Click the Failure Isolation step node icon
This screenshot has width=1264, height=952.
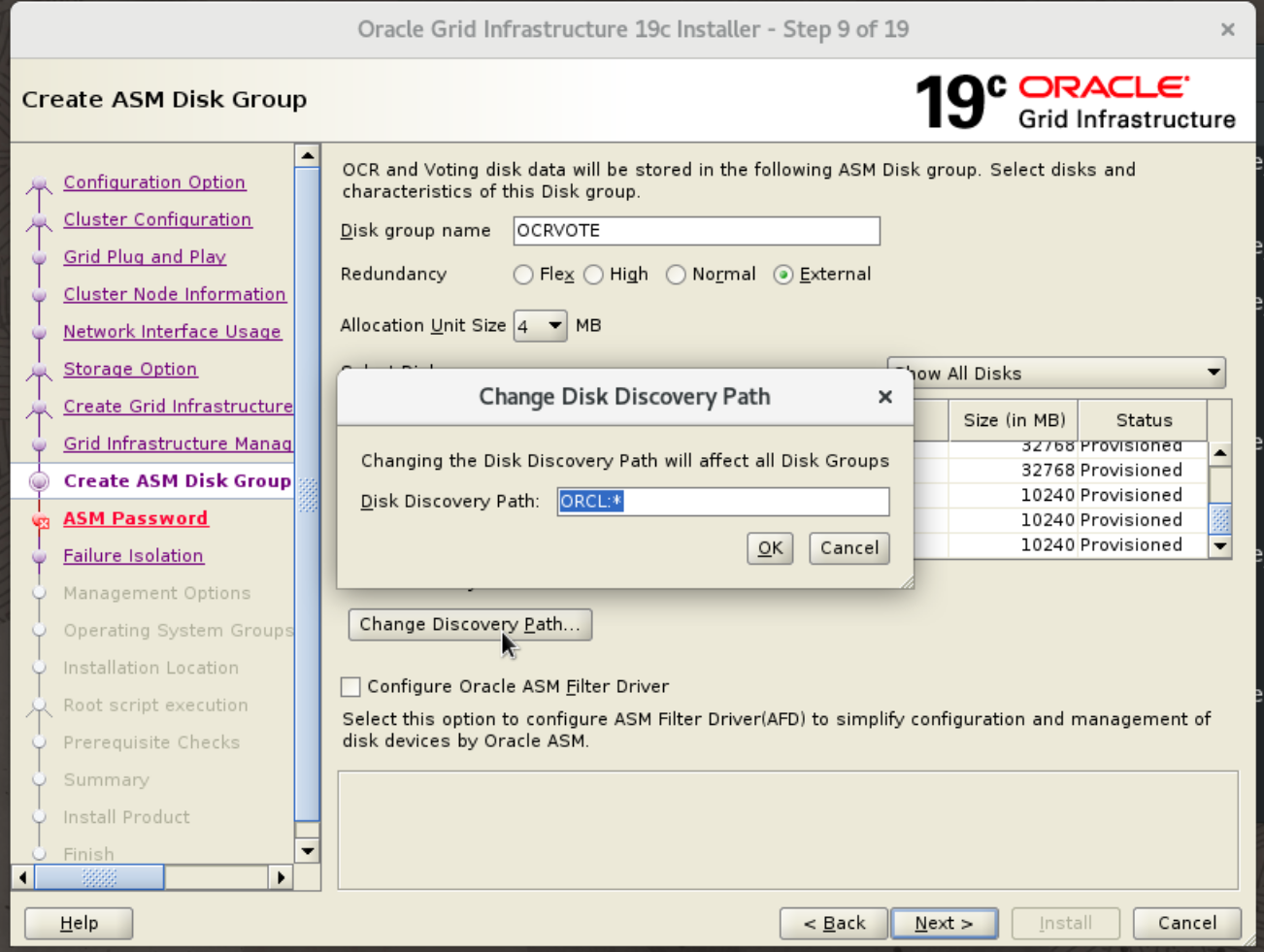pos(39,557)
